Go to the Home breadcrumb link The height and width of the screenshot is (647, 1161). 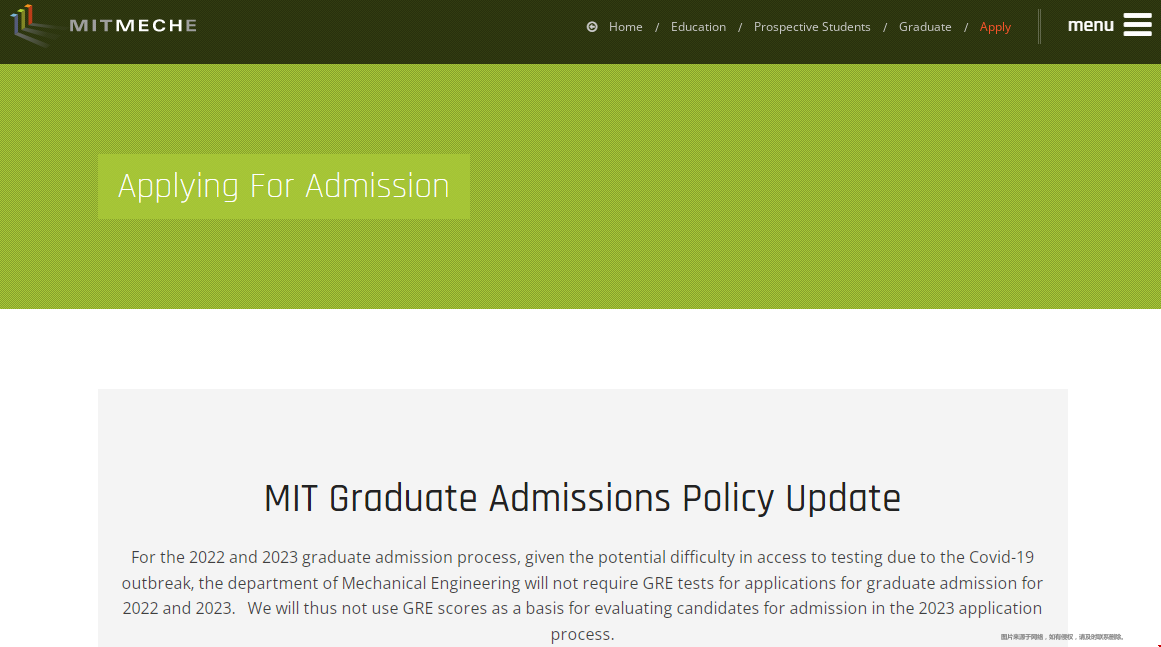tap(626, 27)
